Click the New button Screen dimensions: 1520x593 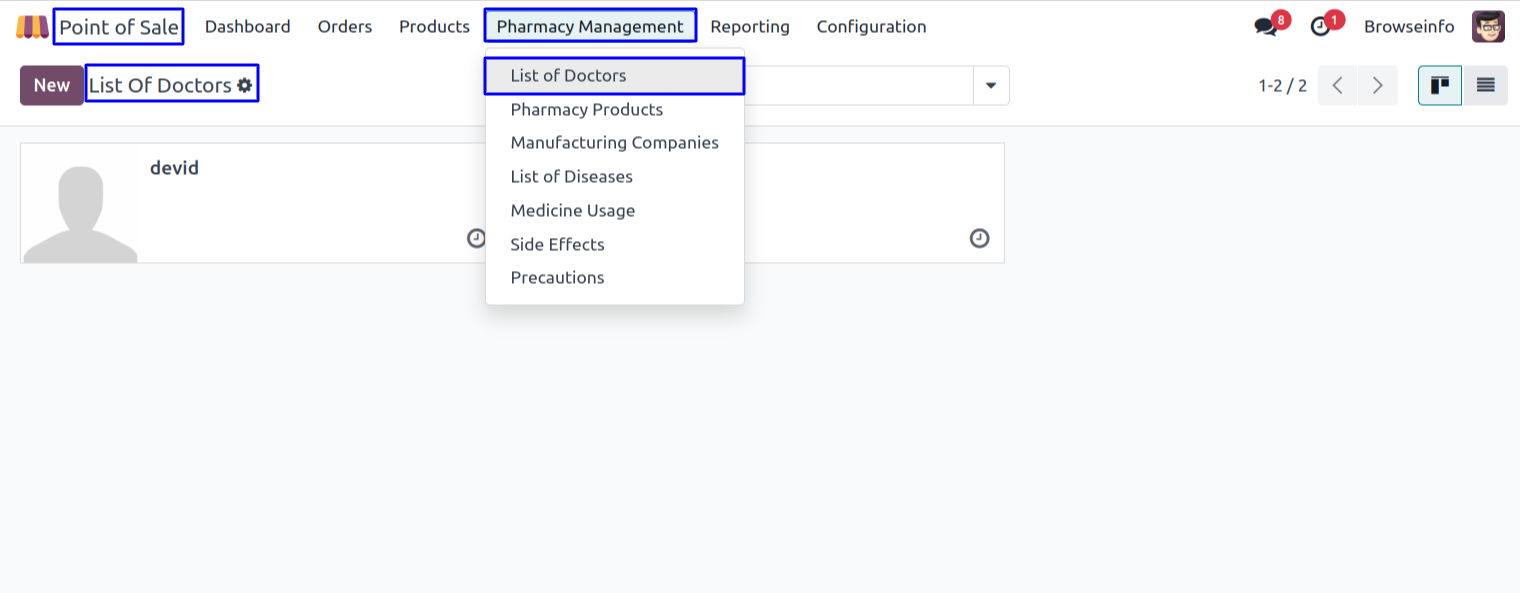tap(52, 86)
